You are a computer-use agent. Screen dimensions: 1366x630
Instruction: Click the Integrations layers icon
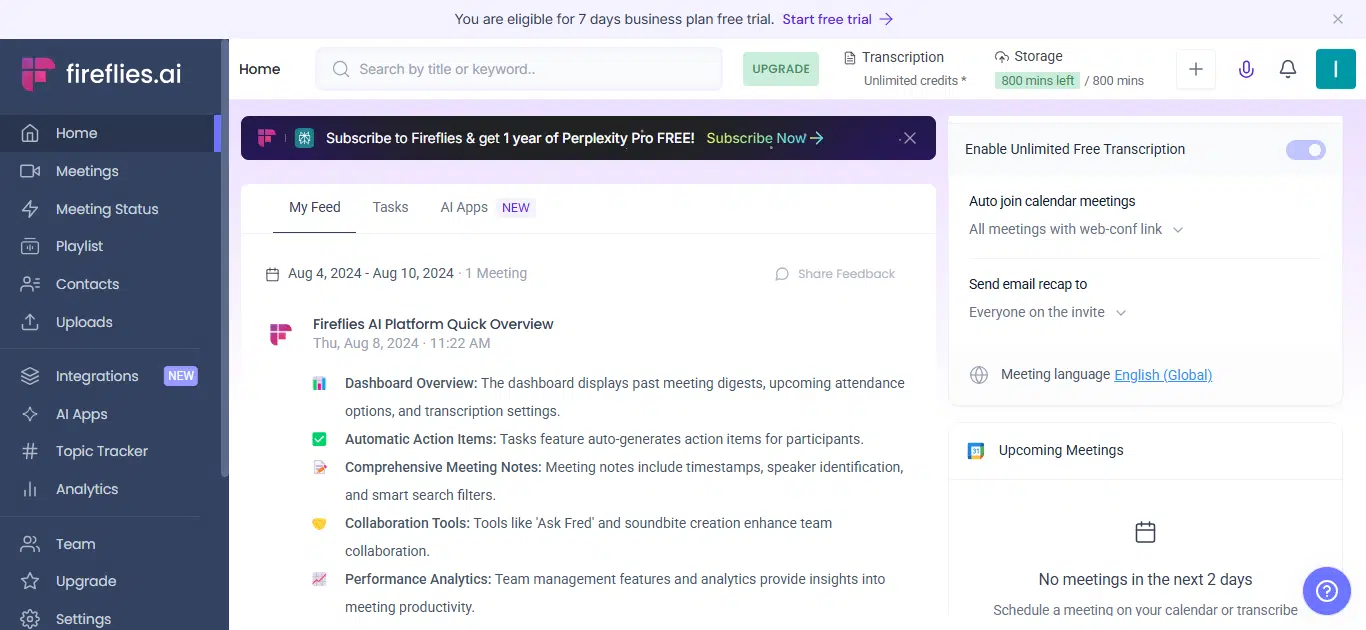coord(30,376)
